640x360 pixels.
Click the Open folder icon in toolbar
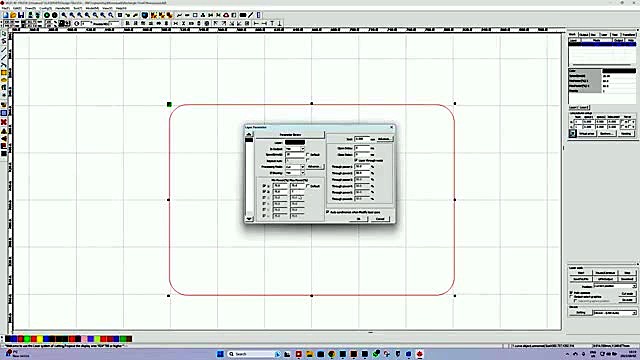click(x=13, y=15)
